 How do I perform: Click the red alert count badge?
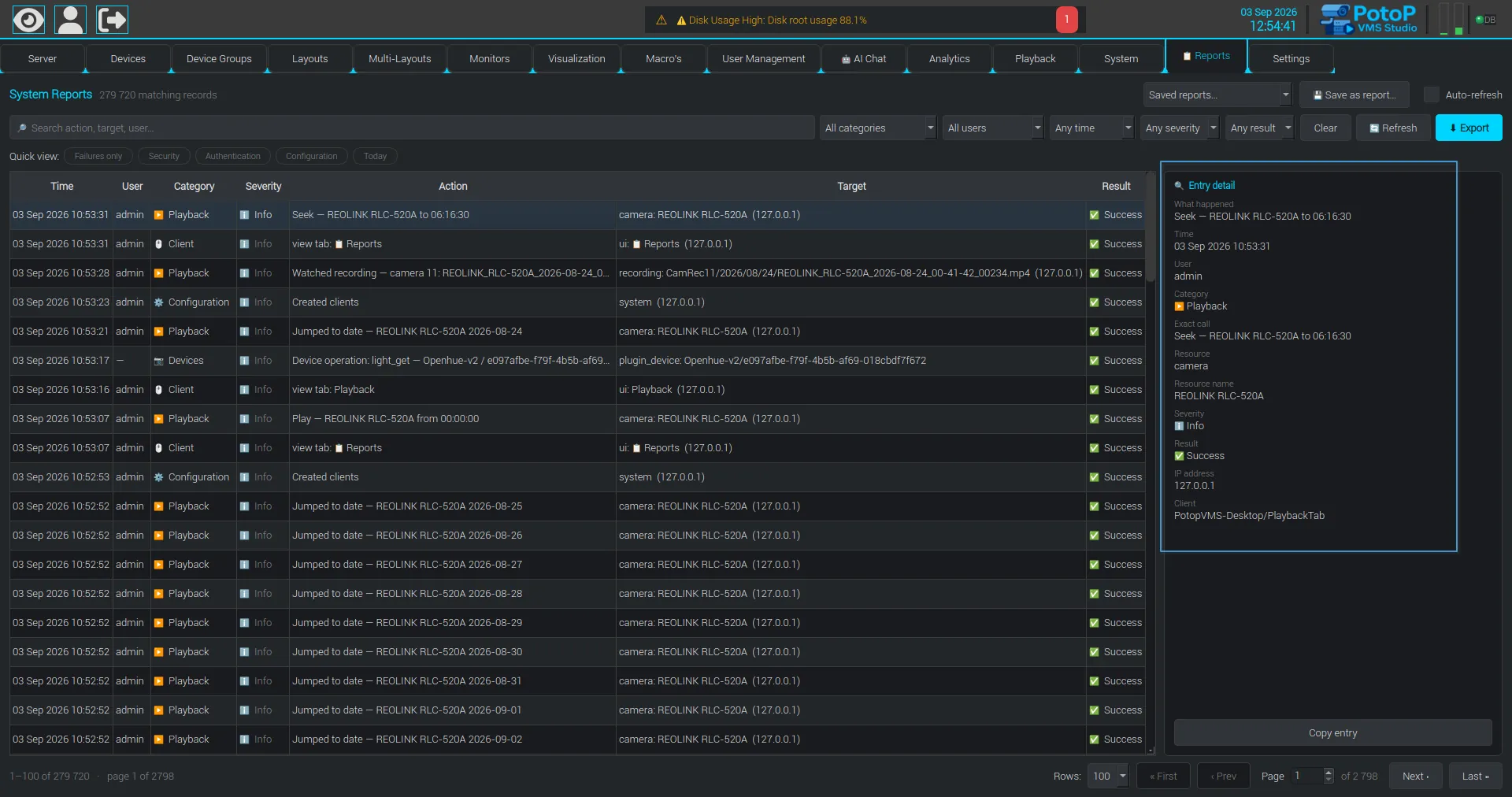[x=1066, y=20]
